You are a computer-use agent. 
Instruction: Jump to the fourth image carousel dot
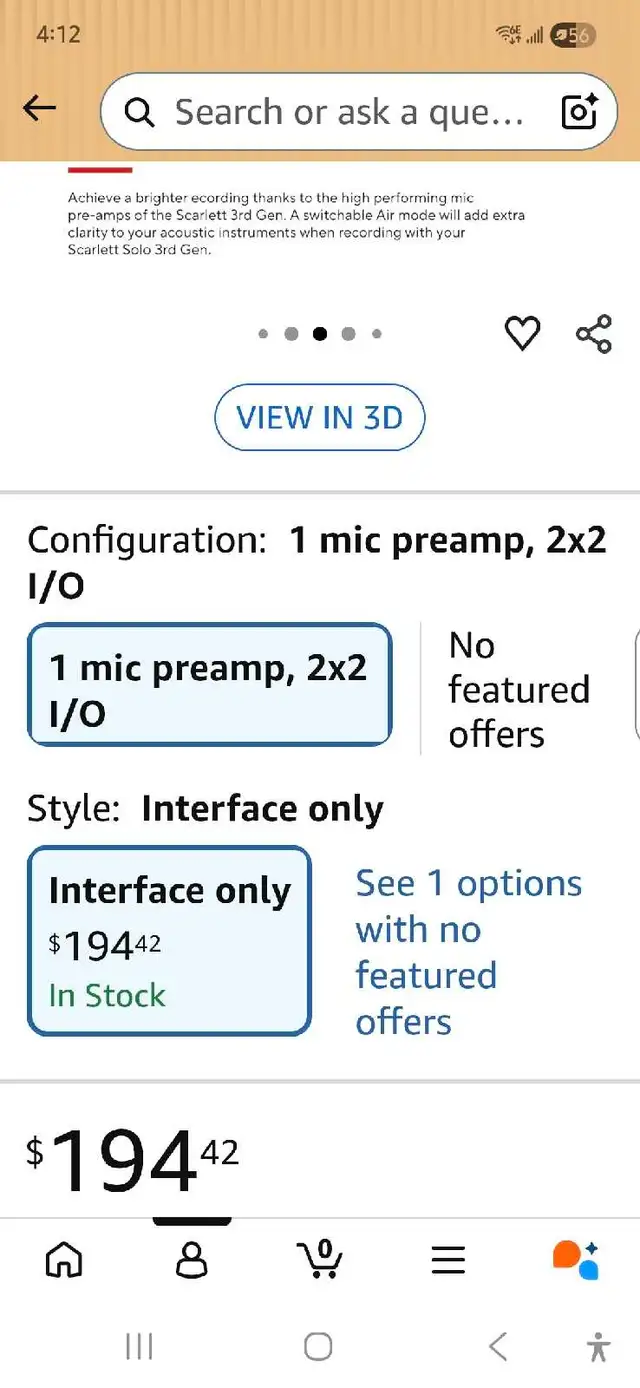tap(348, 334)
